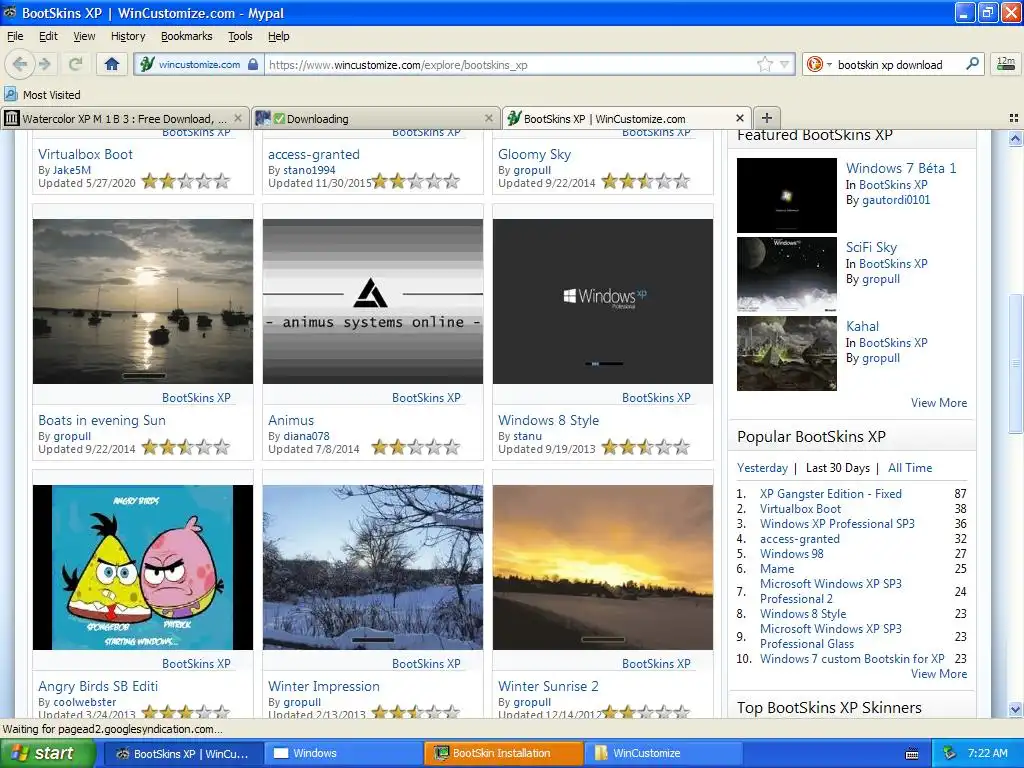1024x768 pixels.
Task: Open the list-all-tabs grid icon
Action: 1014,118
